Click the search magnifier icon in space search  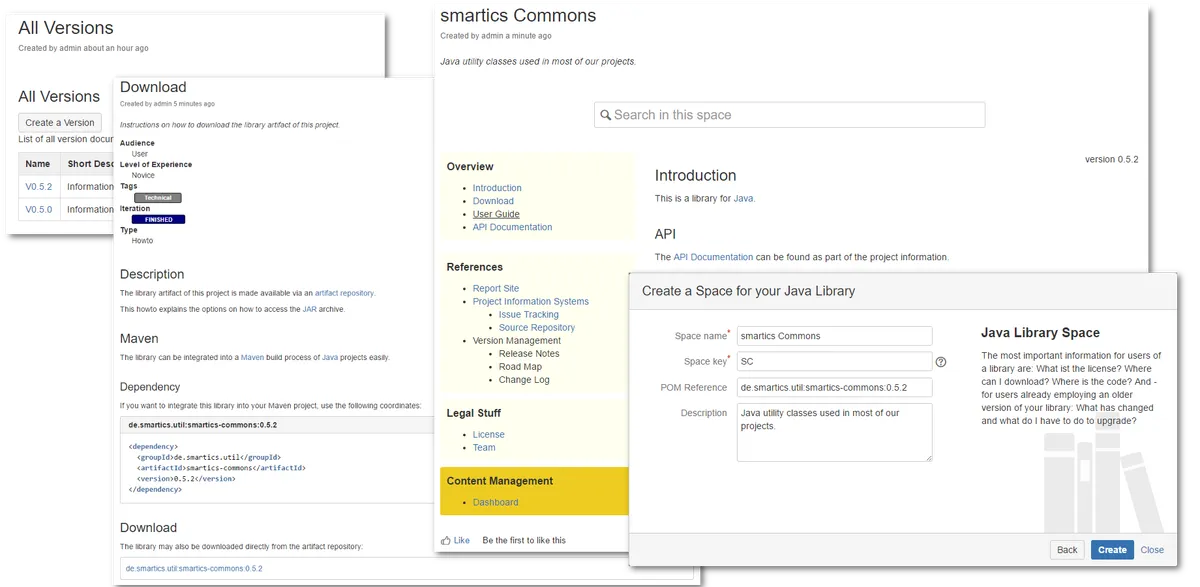pyautogui.click(x=605, y=115)
